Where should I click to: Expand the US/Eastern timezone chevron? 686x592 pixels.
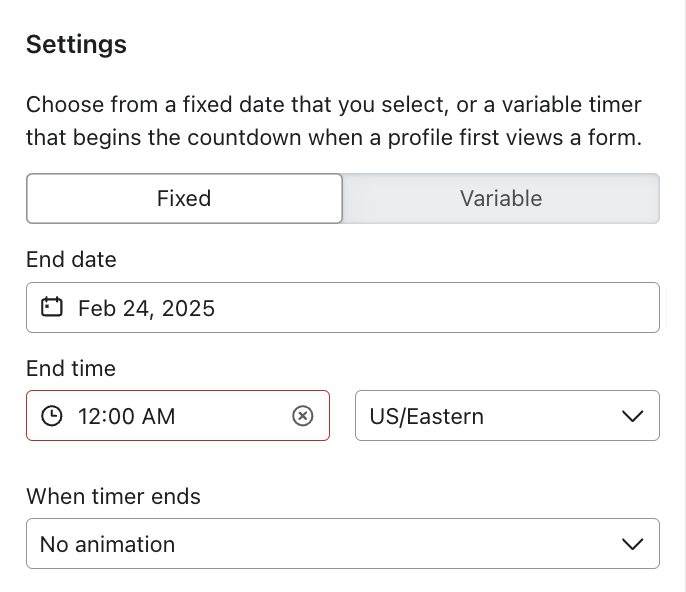pyautogui.click(x=632, y=416)
